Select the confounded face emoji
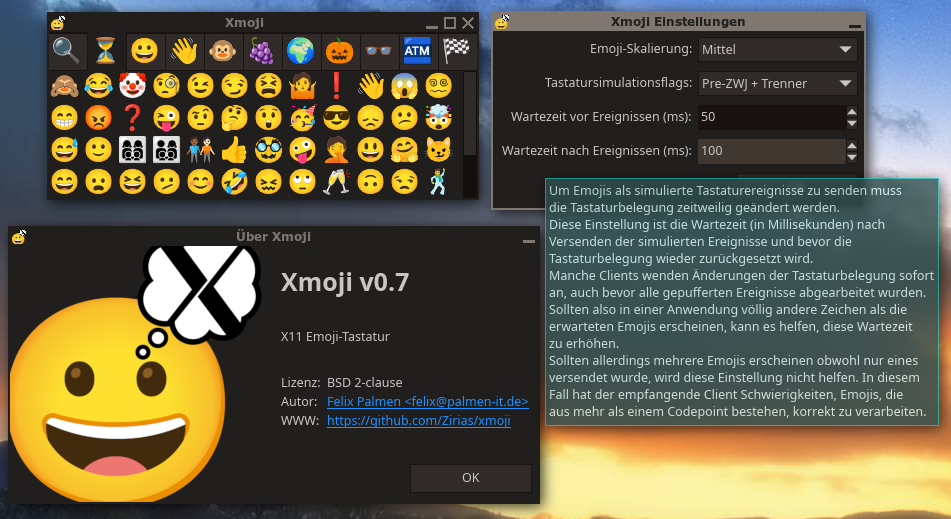Image resolution: width=951 pixels, height=519 pixels. click(x=268, y=181)
